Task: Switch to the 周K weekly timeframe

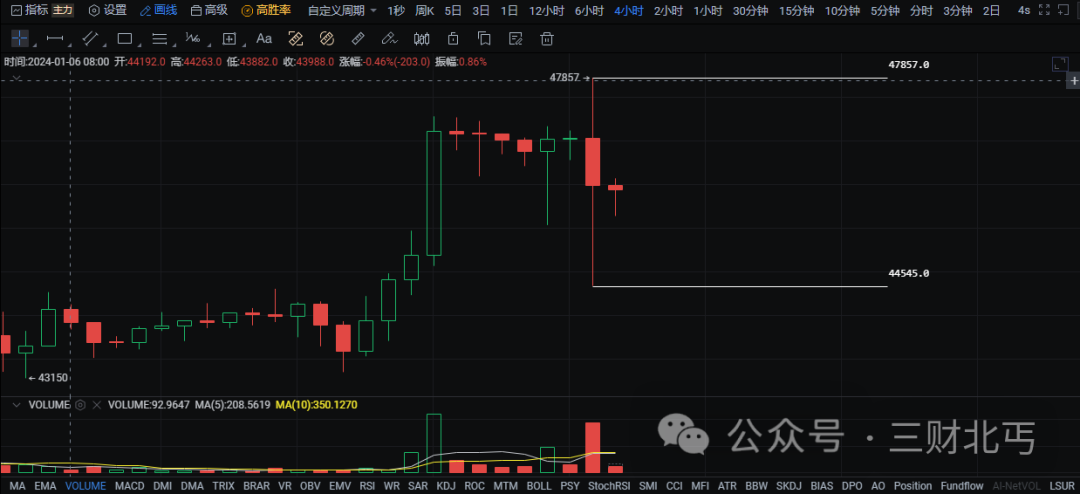Action: (x=424, y=10)
